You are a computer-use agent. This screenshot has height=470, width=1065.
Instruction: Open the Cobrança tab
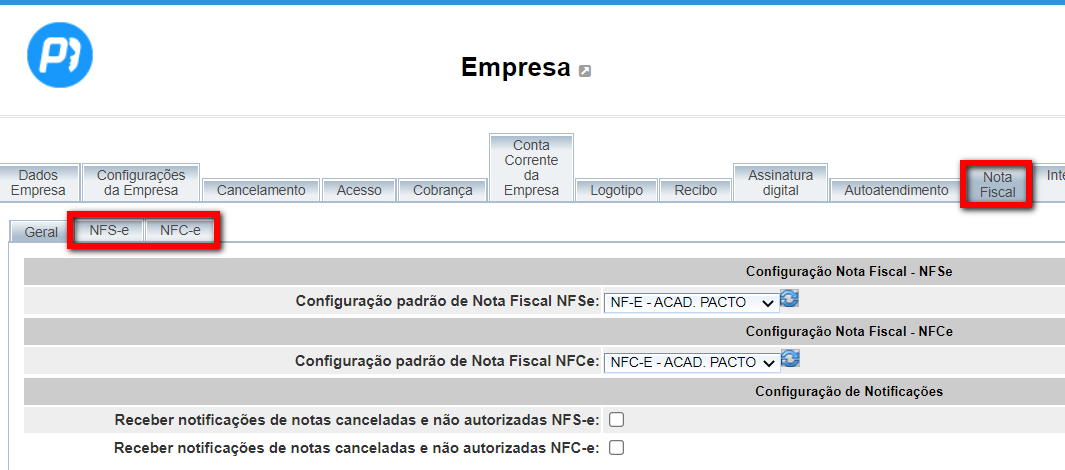pos(442,190)
